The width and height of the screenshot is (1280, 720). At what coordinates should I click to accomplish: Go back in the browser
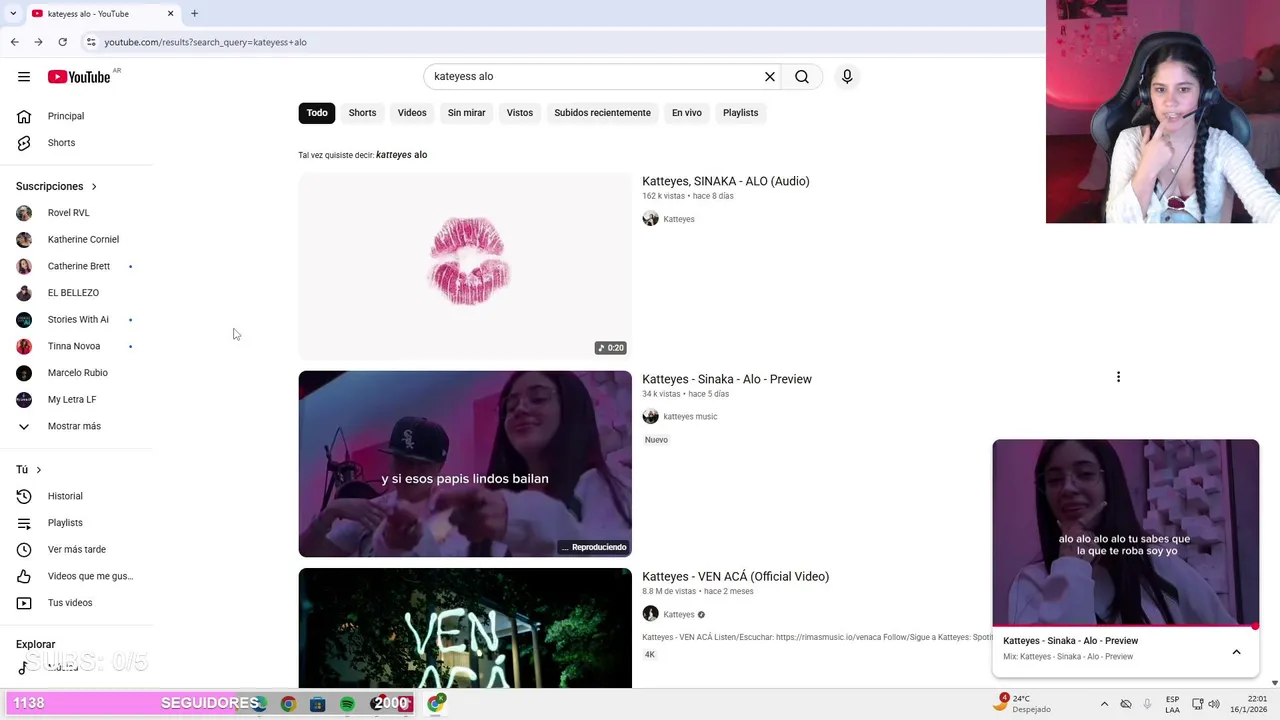[x=14, y=42]
